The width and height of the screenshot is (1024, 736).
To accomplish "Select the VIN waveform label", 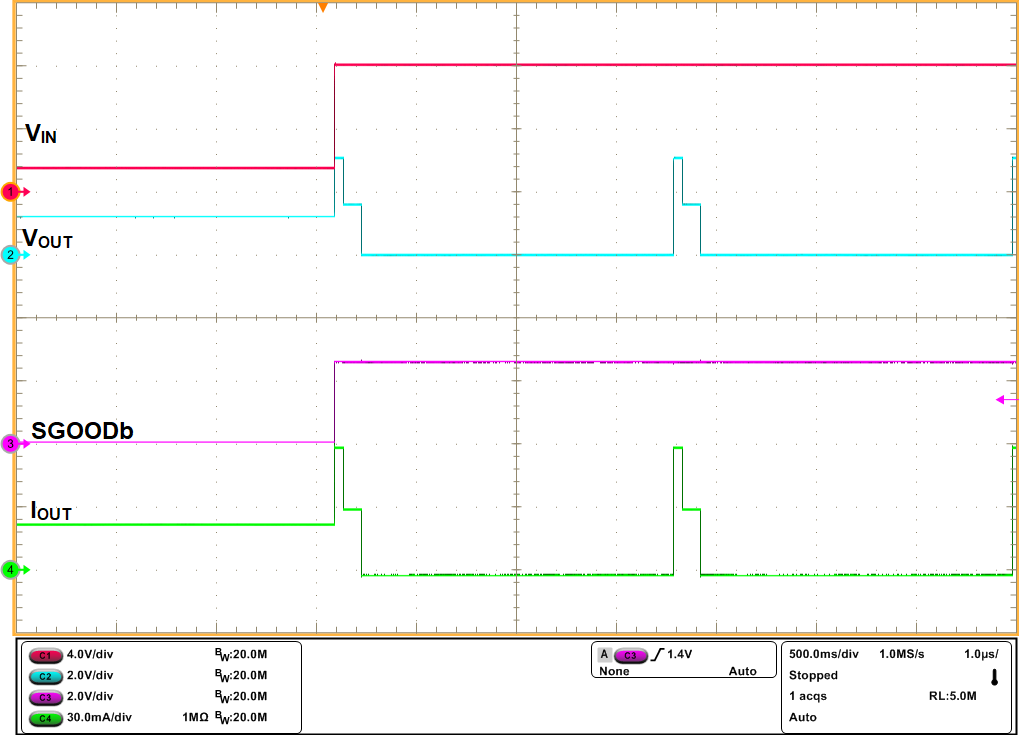I will pyautogui.click(x=42, y=132).
